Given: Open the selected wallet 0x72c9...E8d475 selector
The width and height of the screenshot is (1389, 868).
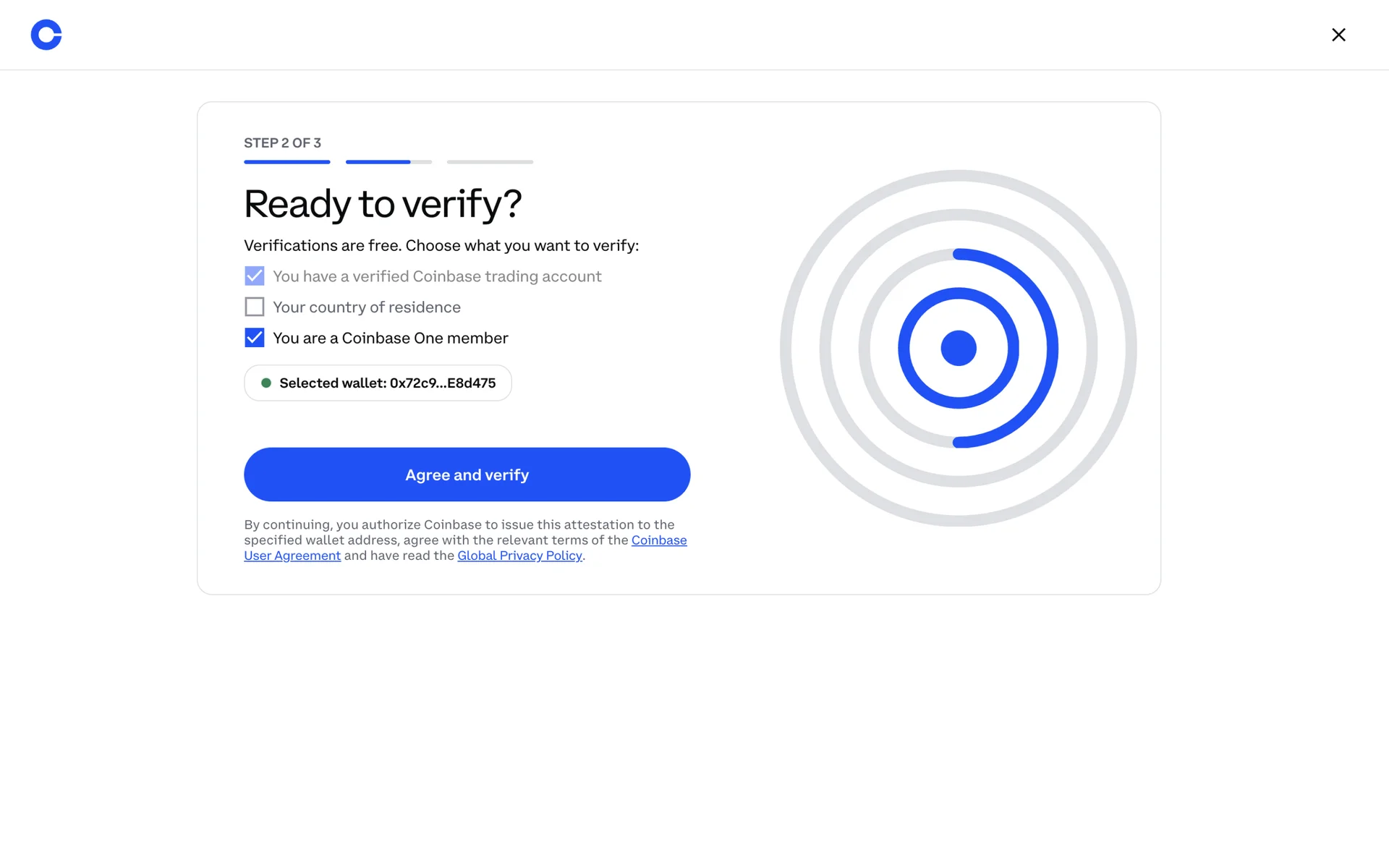Looking at the screenshot, I should coord(378,383).
